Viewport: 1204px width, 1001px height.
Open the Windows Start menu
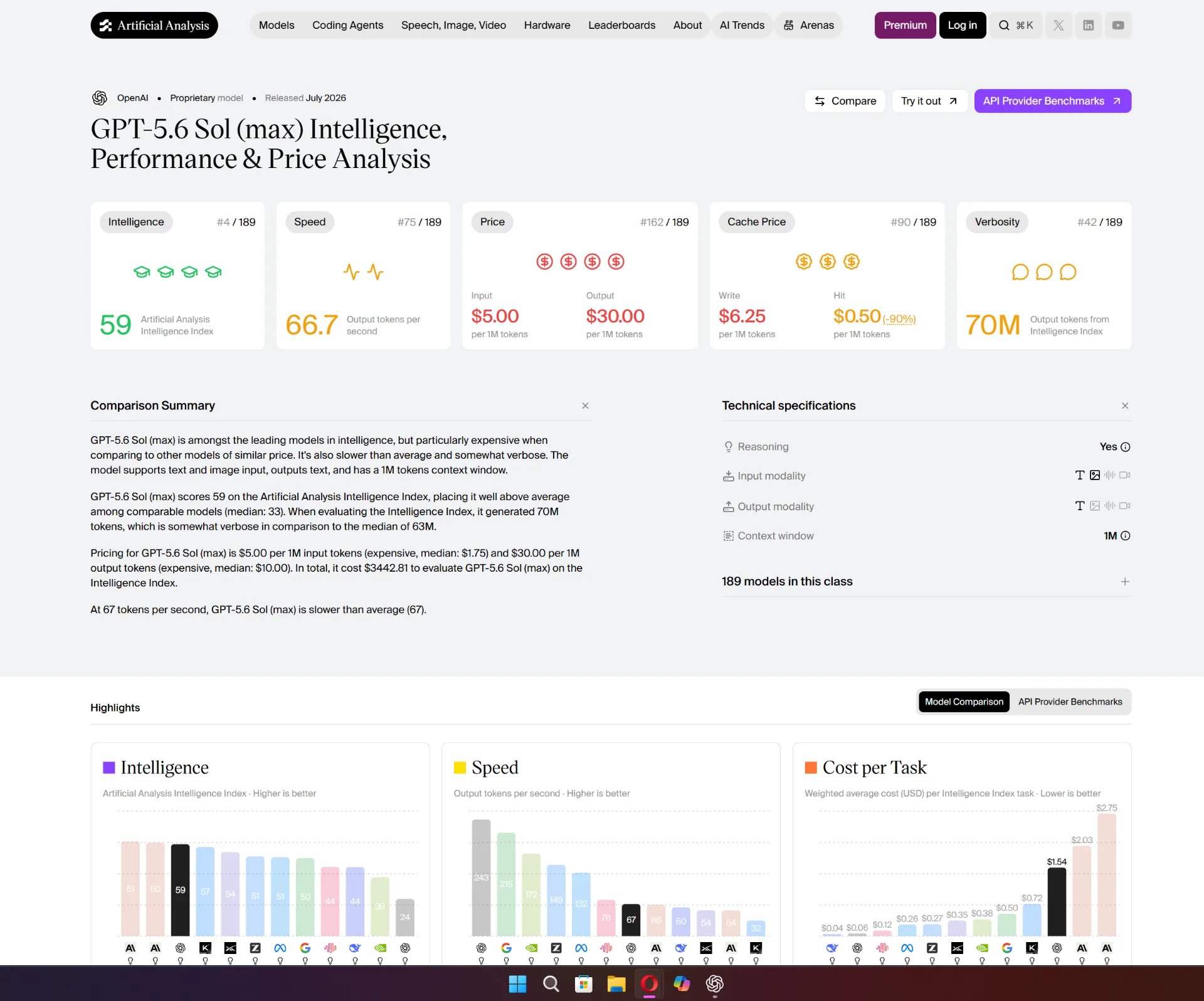coord(518,984)
